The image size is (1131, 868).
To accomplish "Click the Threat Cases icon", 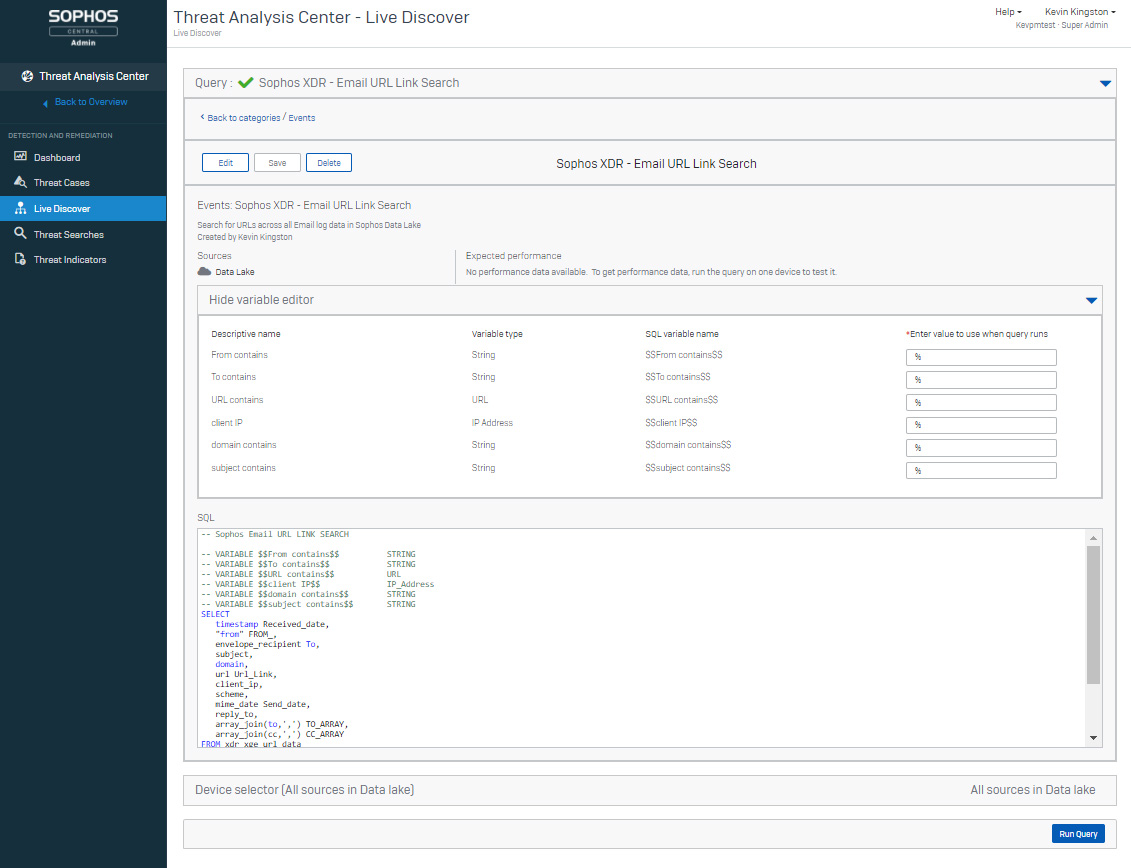I will [x=20, y=183].
